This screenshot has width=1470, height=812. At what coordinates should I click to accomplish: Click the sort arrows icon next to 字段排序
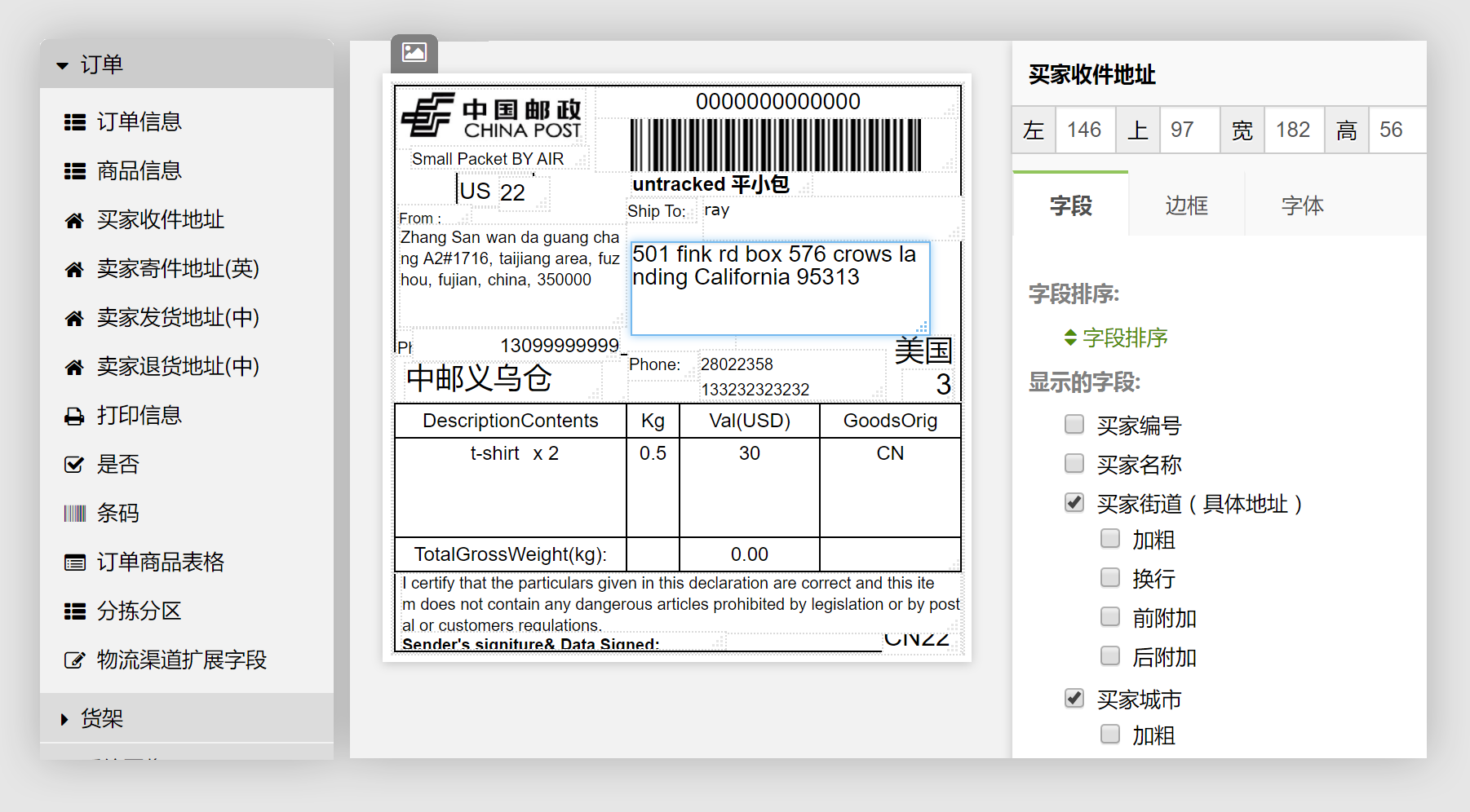click(1070, 338)
